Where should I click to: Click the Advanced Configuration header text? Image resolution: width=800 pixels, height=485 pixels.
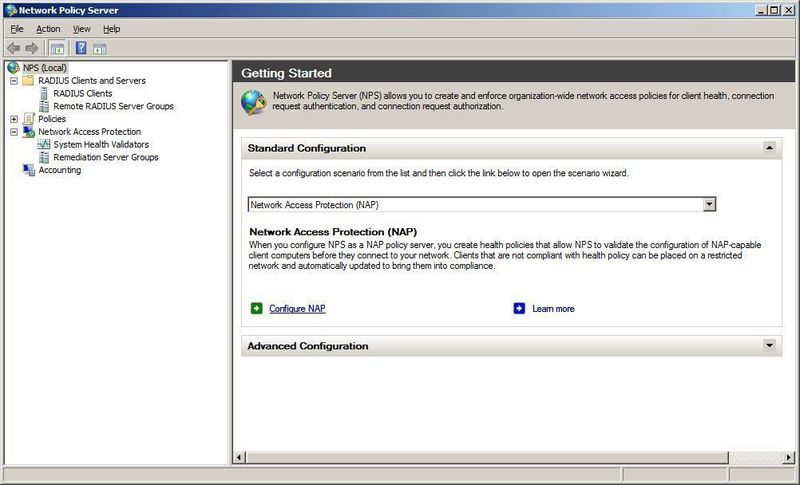pyautogui.click(x=308, y=346)
